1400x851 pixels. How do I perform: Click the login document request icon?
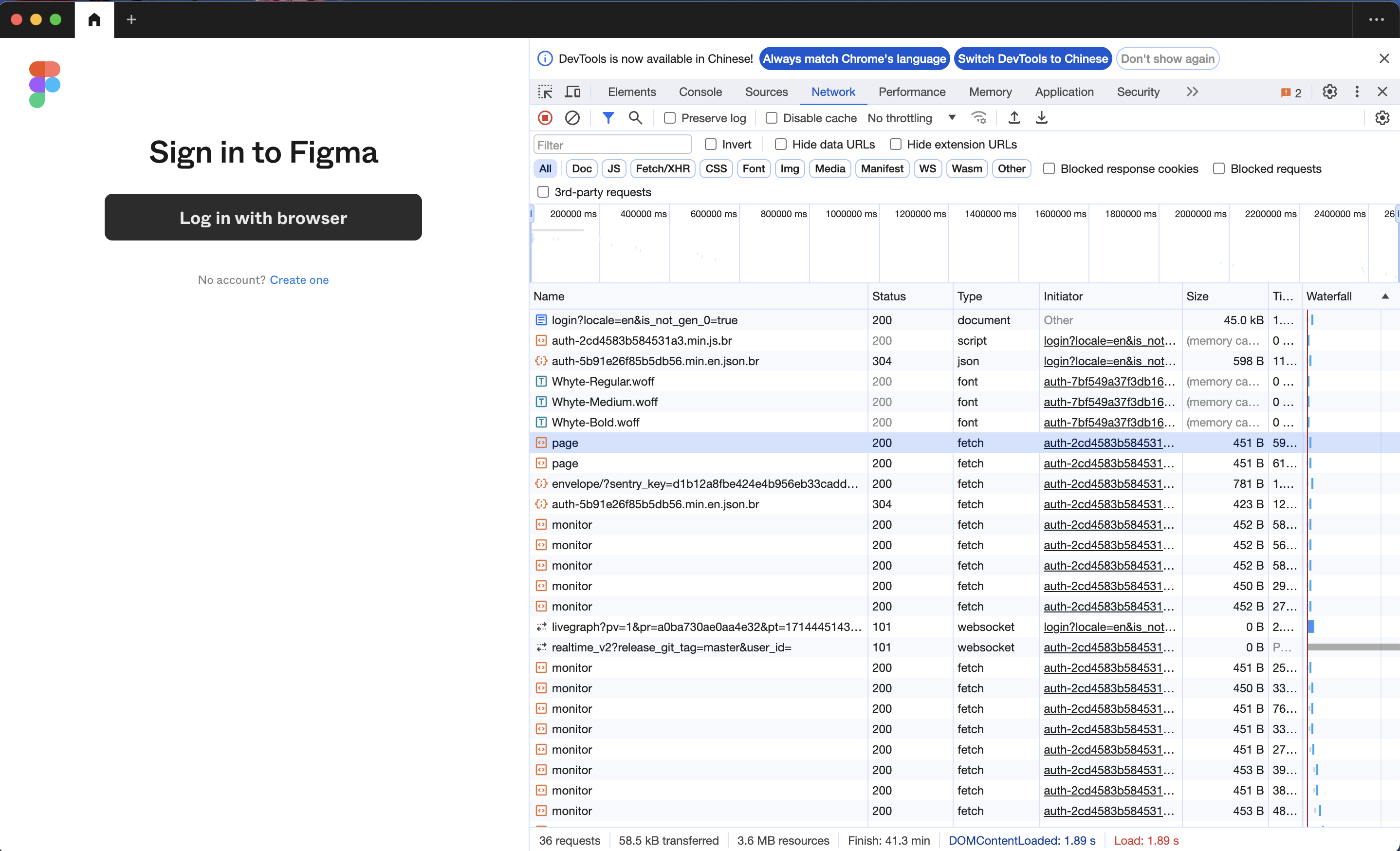[541, 320]
